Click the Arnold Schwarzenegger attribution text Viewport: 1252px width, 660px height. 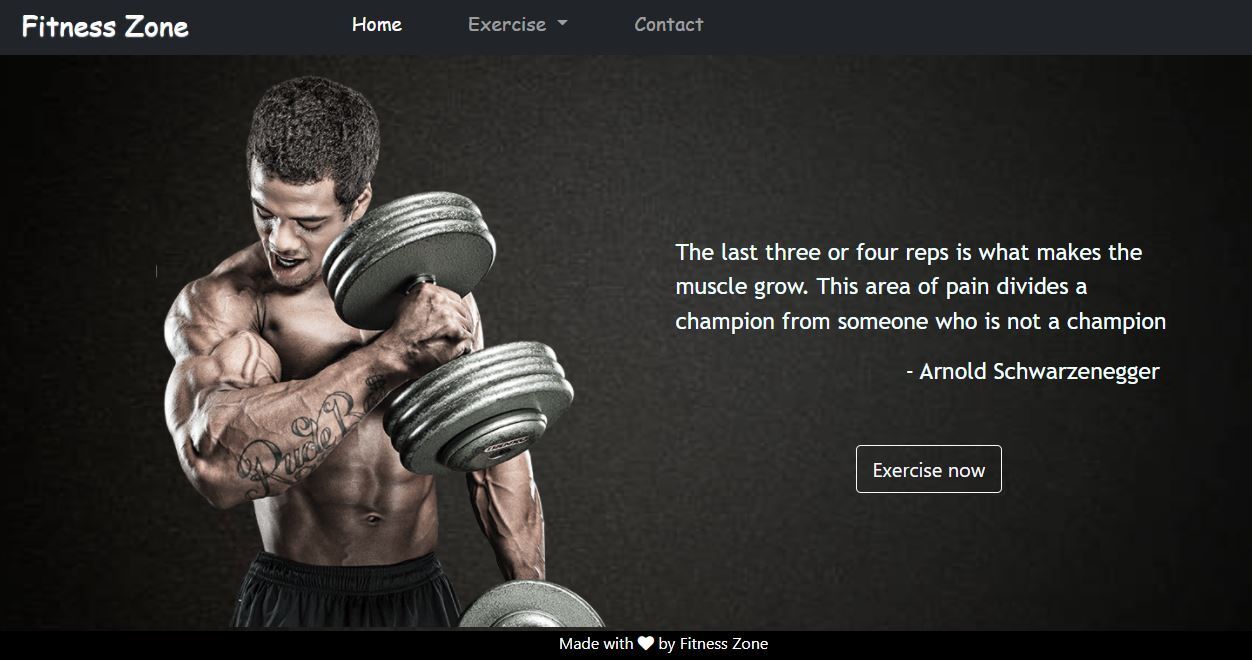click(1033, 372)
